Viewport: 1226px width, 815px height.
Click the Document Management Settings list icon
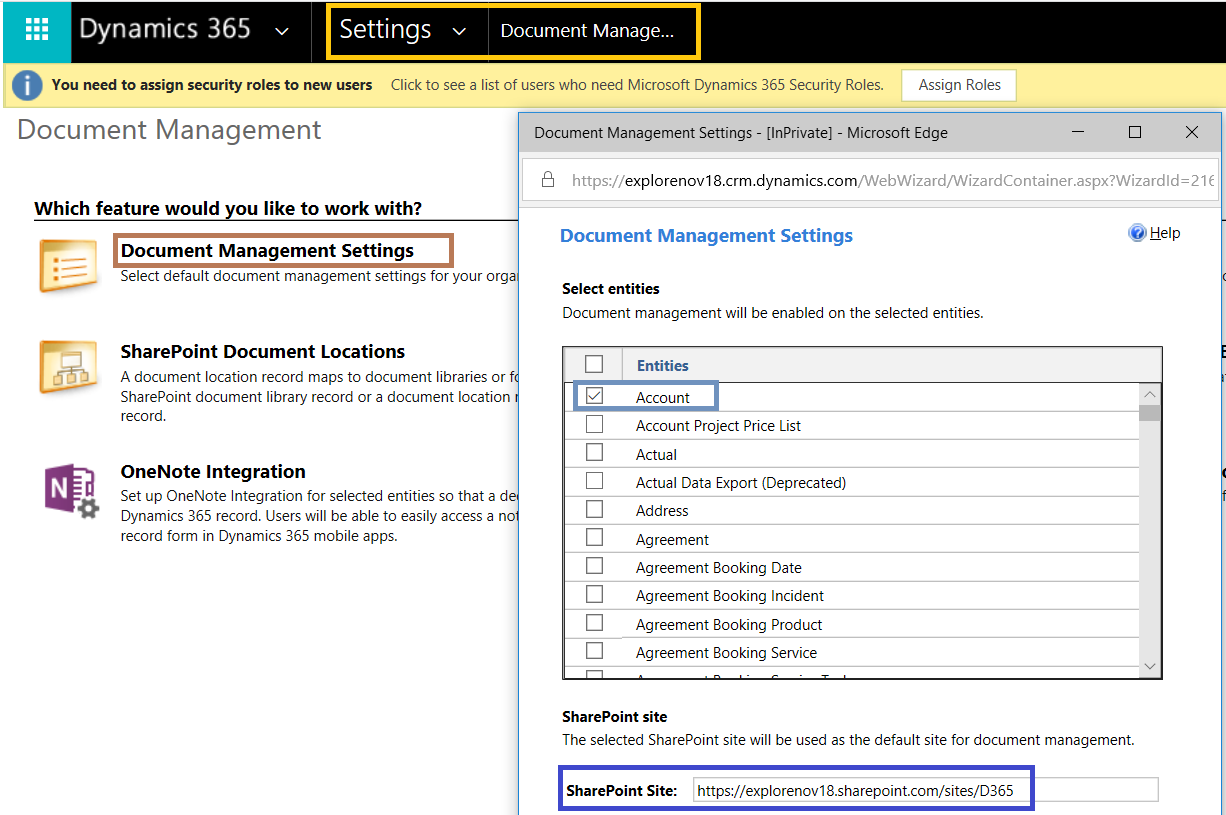click(x=67, y=265)
